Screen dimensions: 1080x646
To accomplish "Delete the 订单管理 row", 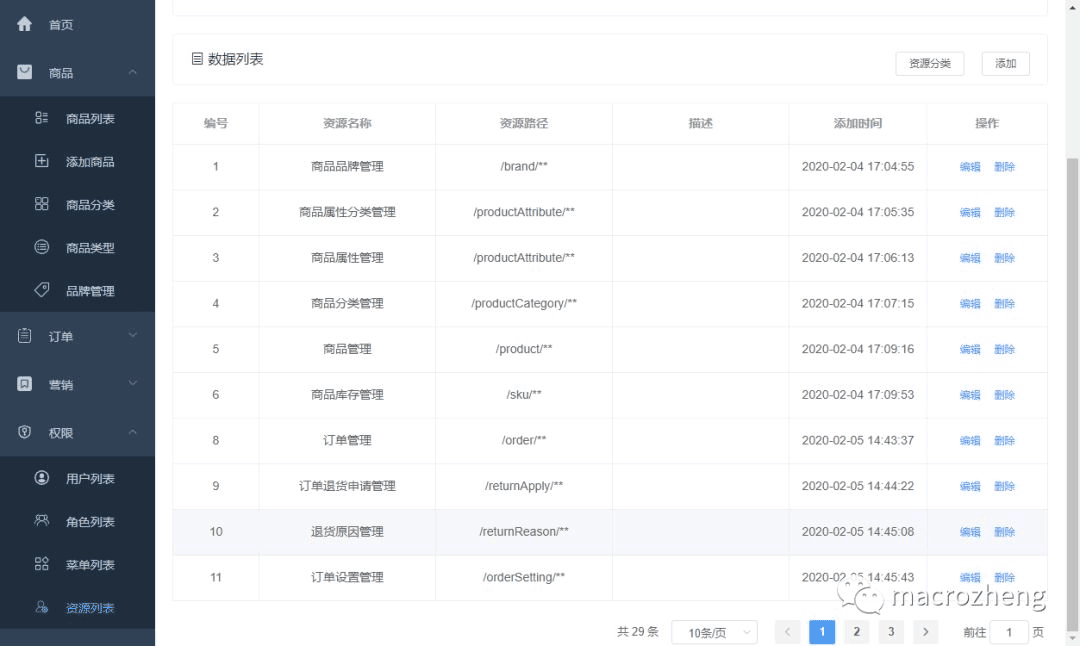I will point(1004,440).
